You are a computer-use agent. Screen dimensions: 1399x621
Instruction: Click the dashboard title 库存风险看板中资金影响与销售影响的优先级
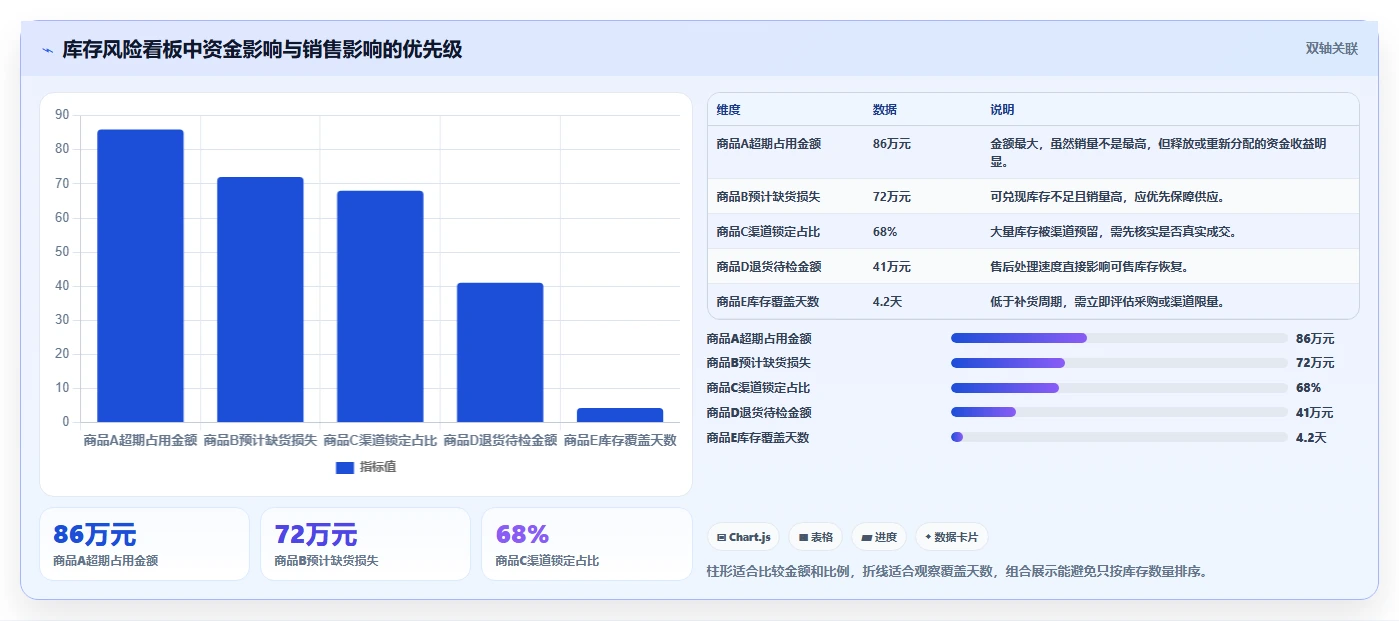point(262,49)
